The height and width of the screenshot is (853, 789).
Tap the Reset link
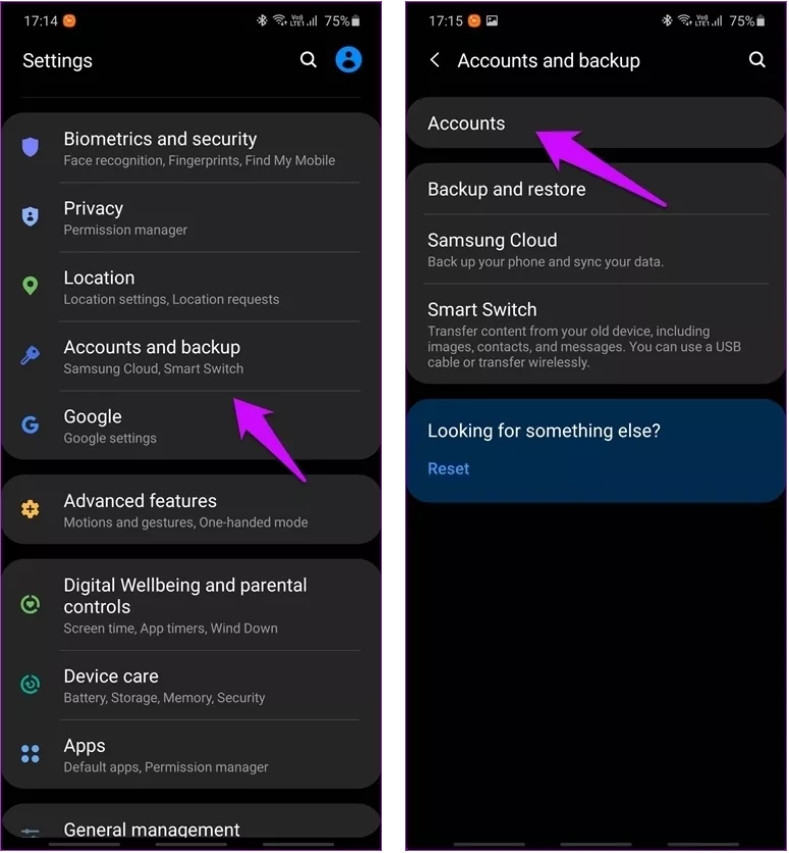tap(448, 469)
